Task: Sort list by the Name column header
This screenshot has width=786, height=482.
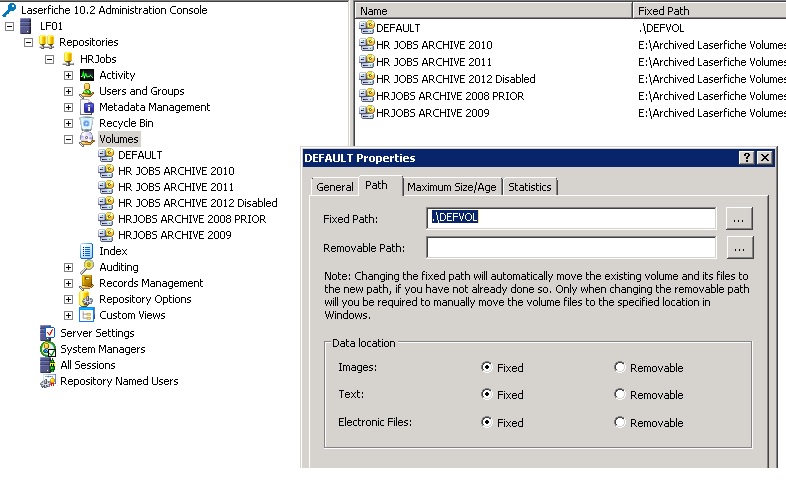Action: pos(493,11)
